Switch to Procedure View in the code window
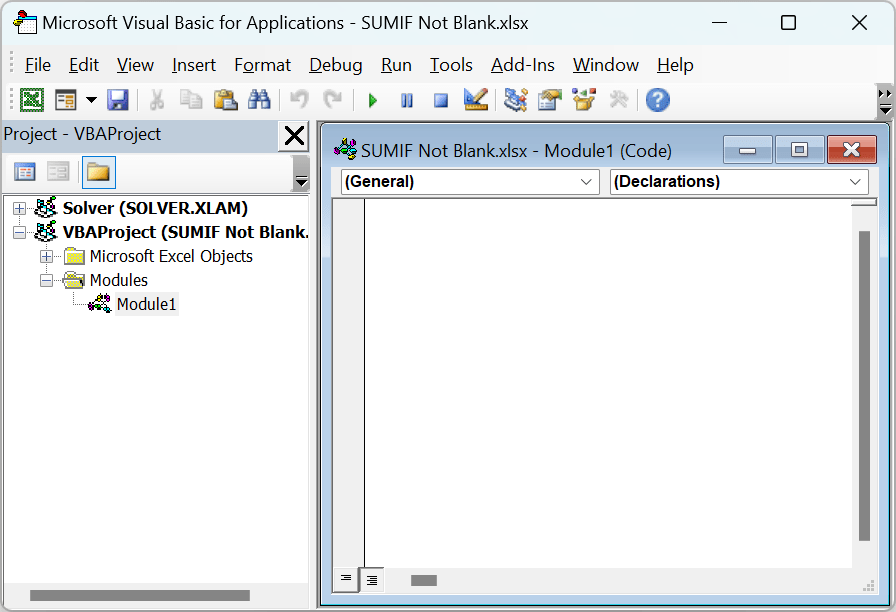 [345, 580]
